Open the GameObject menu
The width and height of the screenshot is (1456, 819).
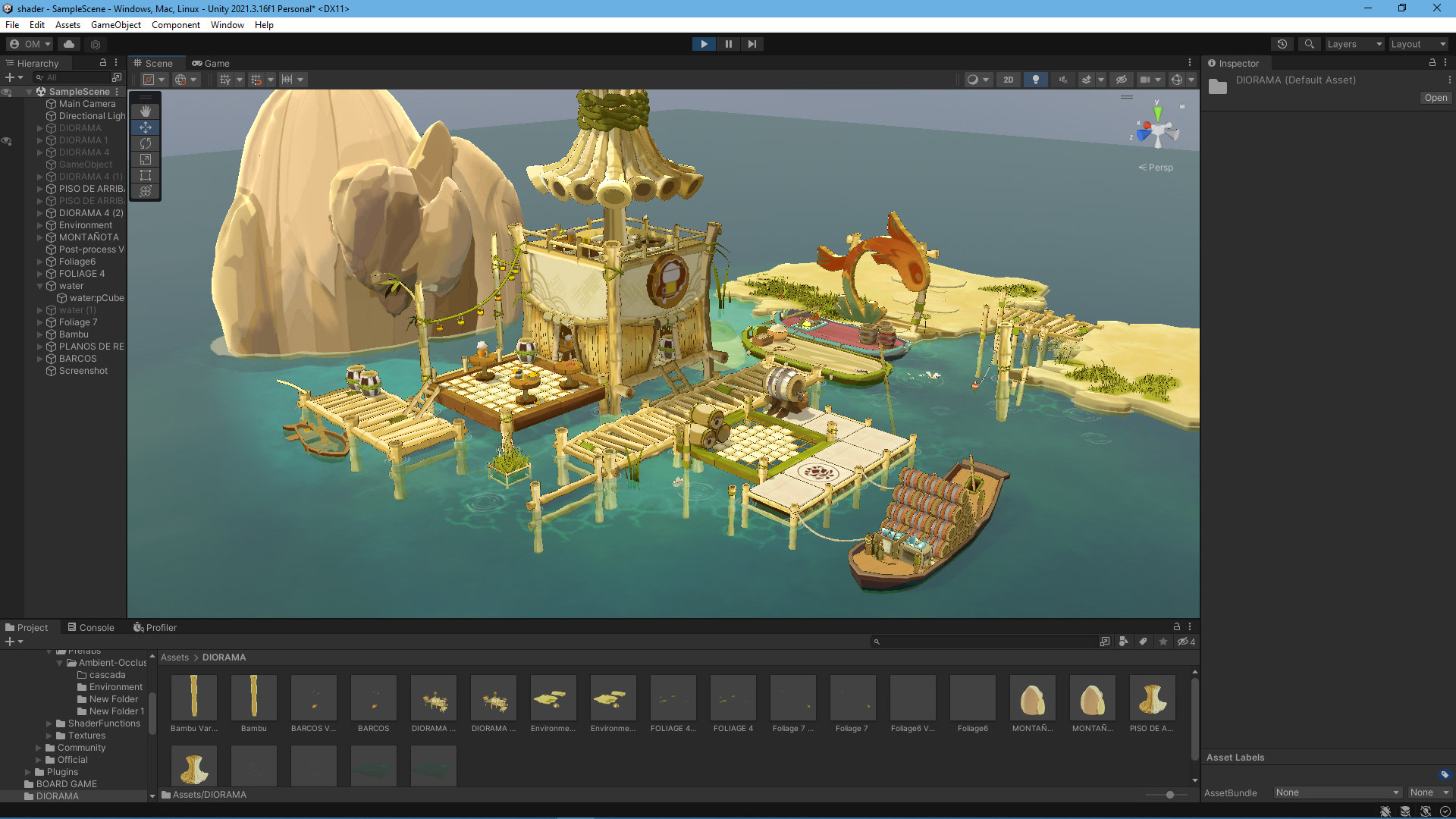tap(115, 25)
